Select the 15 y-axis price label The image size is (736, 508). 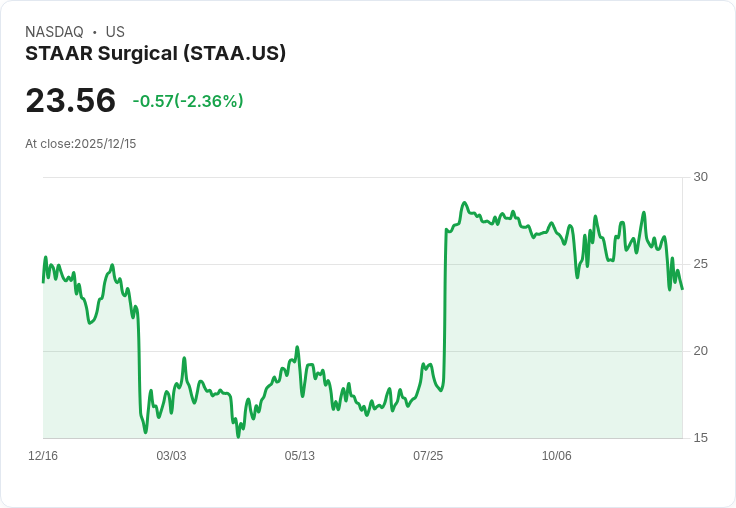pos(700,438)
